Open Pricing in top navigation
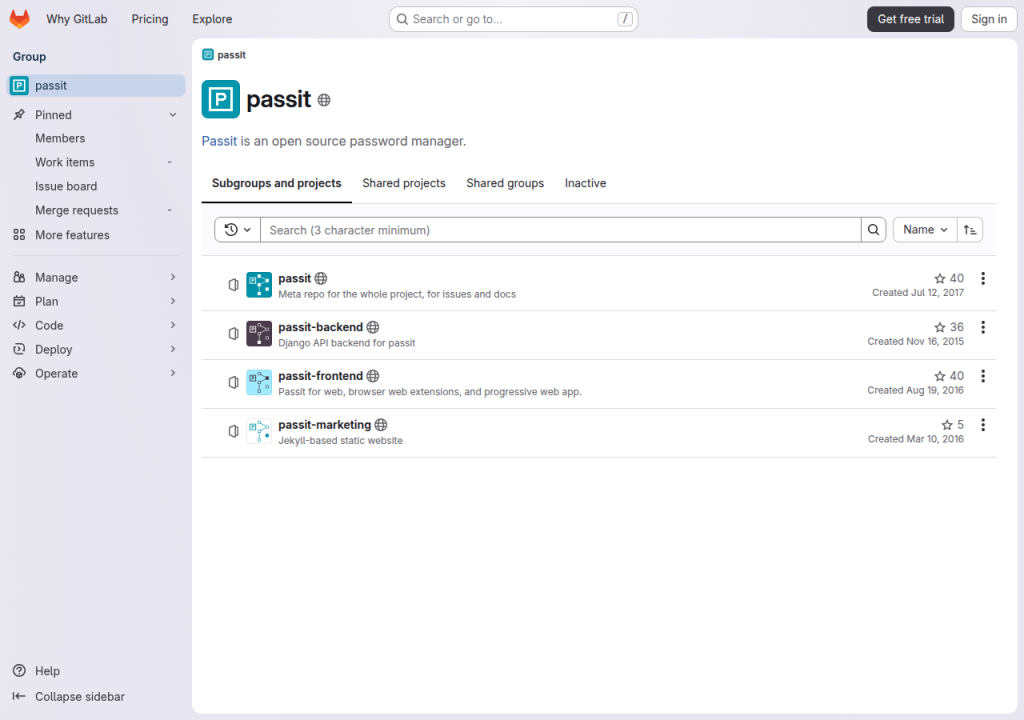 pos(150,20)
